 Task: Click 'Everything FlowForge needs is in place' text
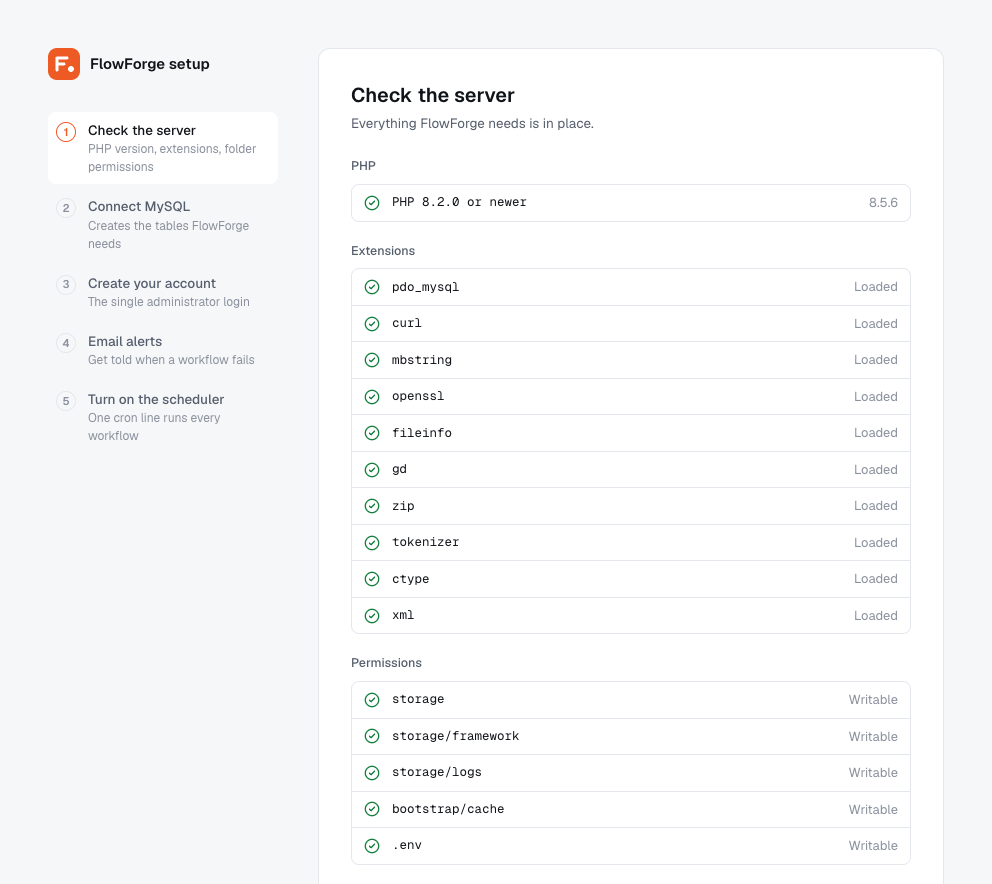coord(473,123)
